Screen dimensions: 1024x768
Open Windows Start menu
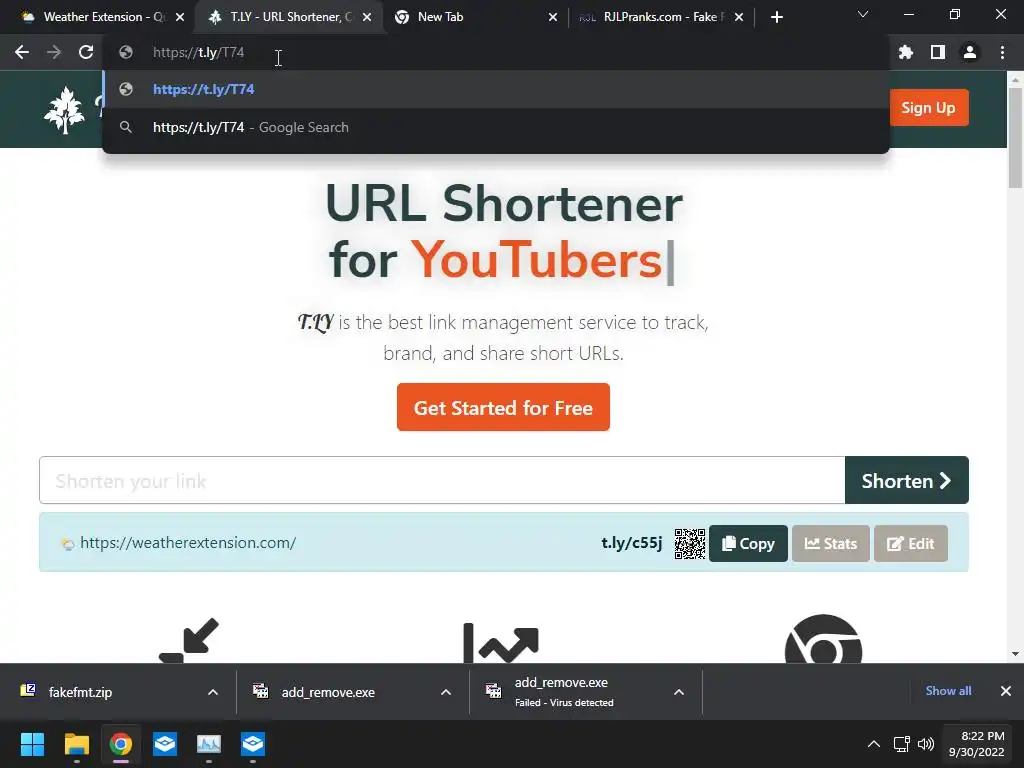[32, 744]
